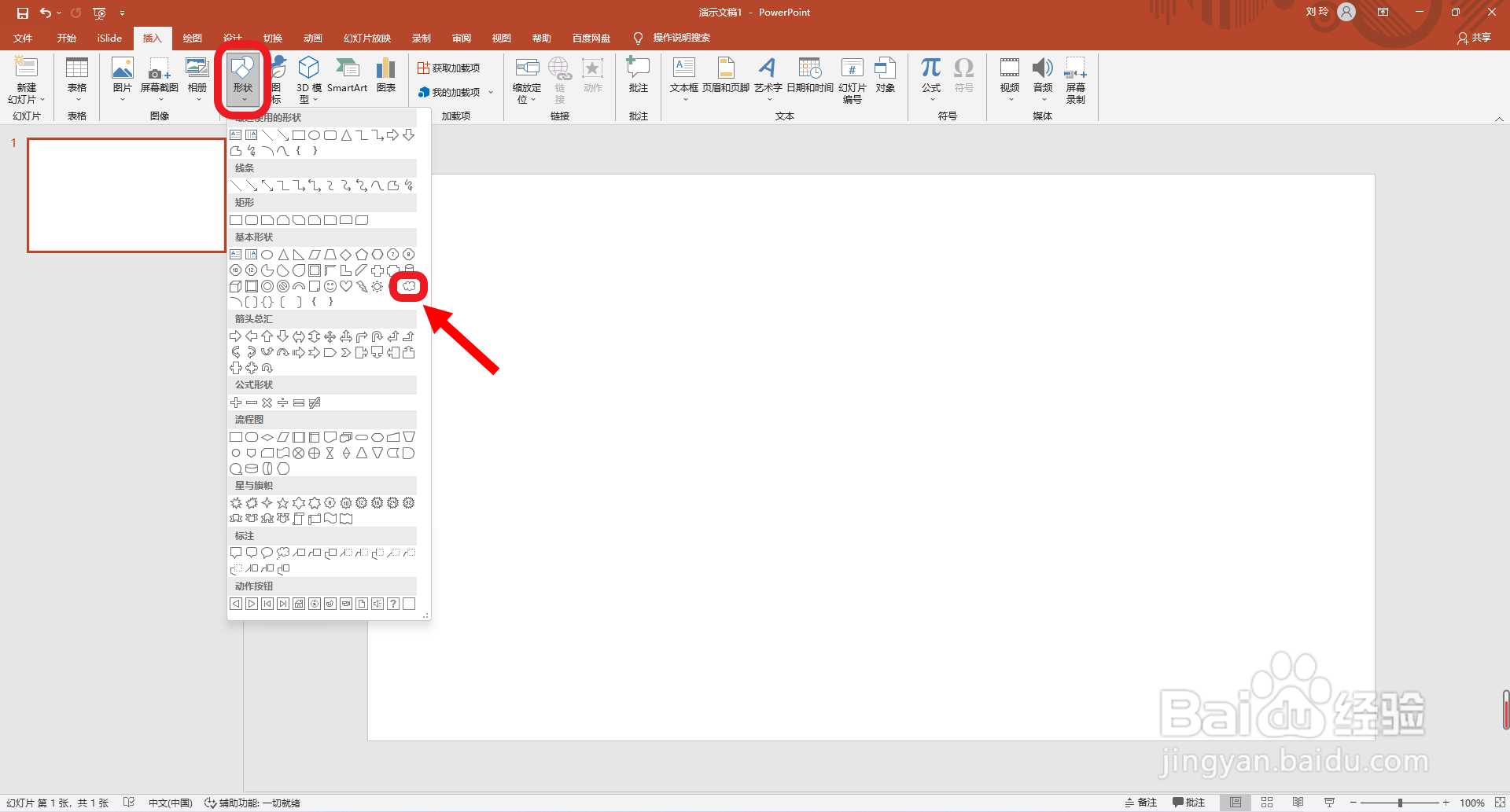Choose the diamond shape in basic shapes

(346, 255)
